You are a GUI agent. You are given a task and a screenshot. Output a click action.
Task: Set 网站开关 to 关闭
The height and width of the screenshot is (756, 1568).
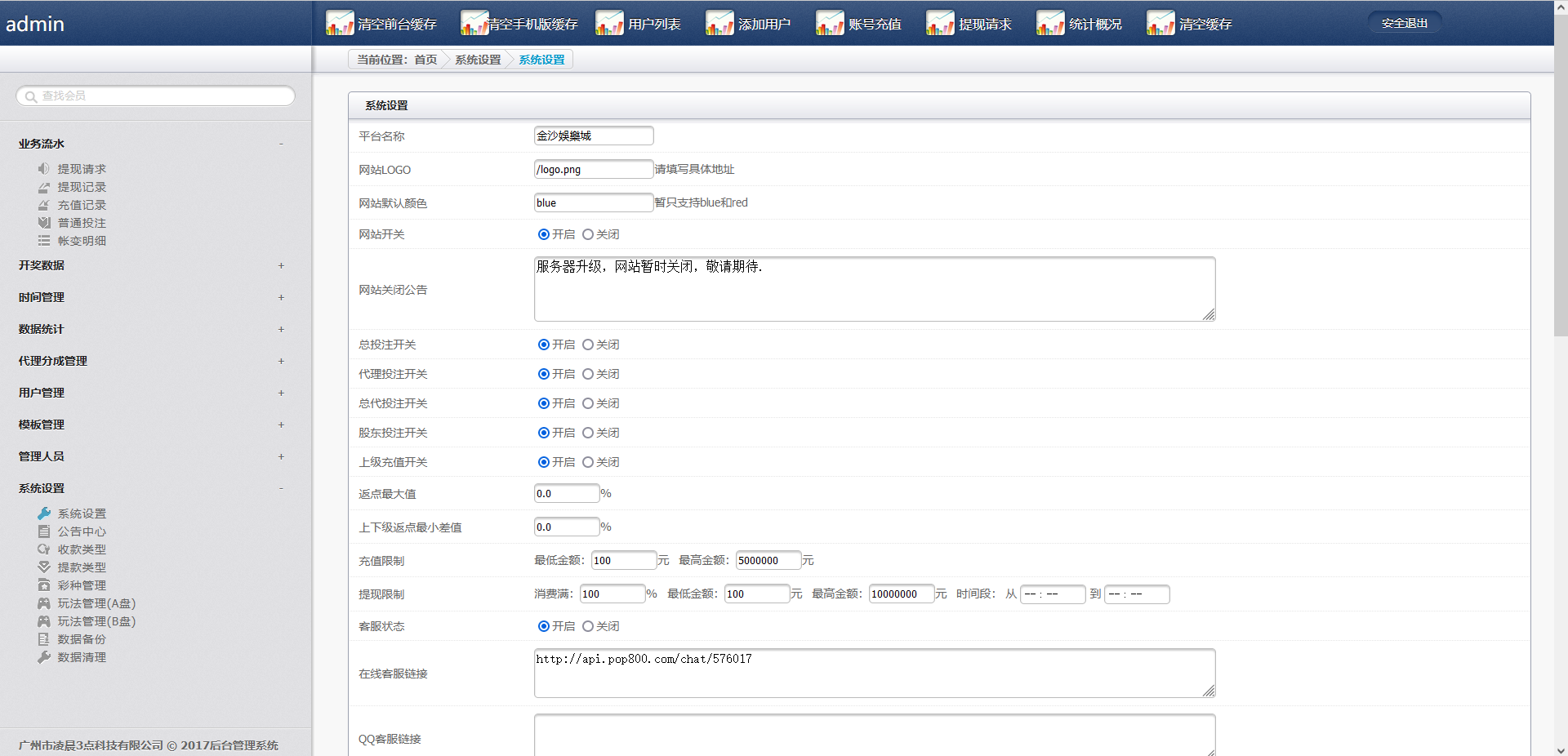[588, 234]
